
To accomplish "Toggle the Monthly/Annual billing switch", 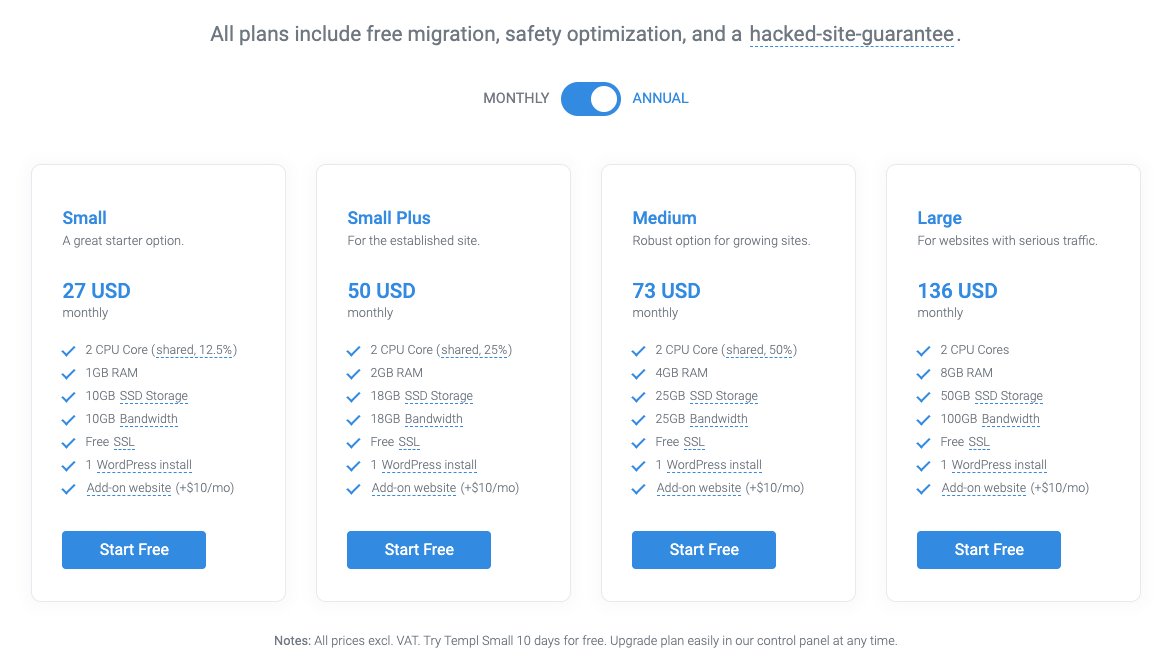I will point(590,99).
